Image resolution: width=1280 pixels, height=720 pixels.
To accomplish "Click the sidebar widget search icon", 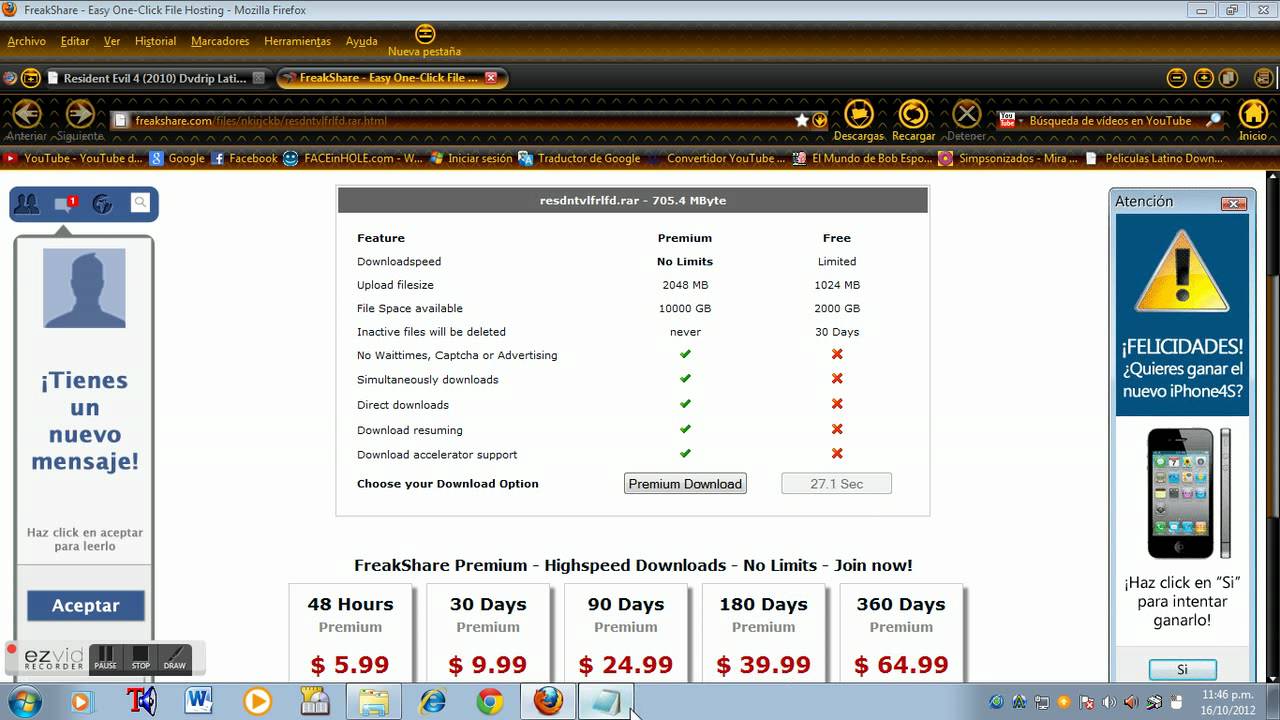I will (x=140, y=203).
